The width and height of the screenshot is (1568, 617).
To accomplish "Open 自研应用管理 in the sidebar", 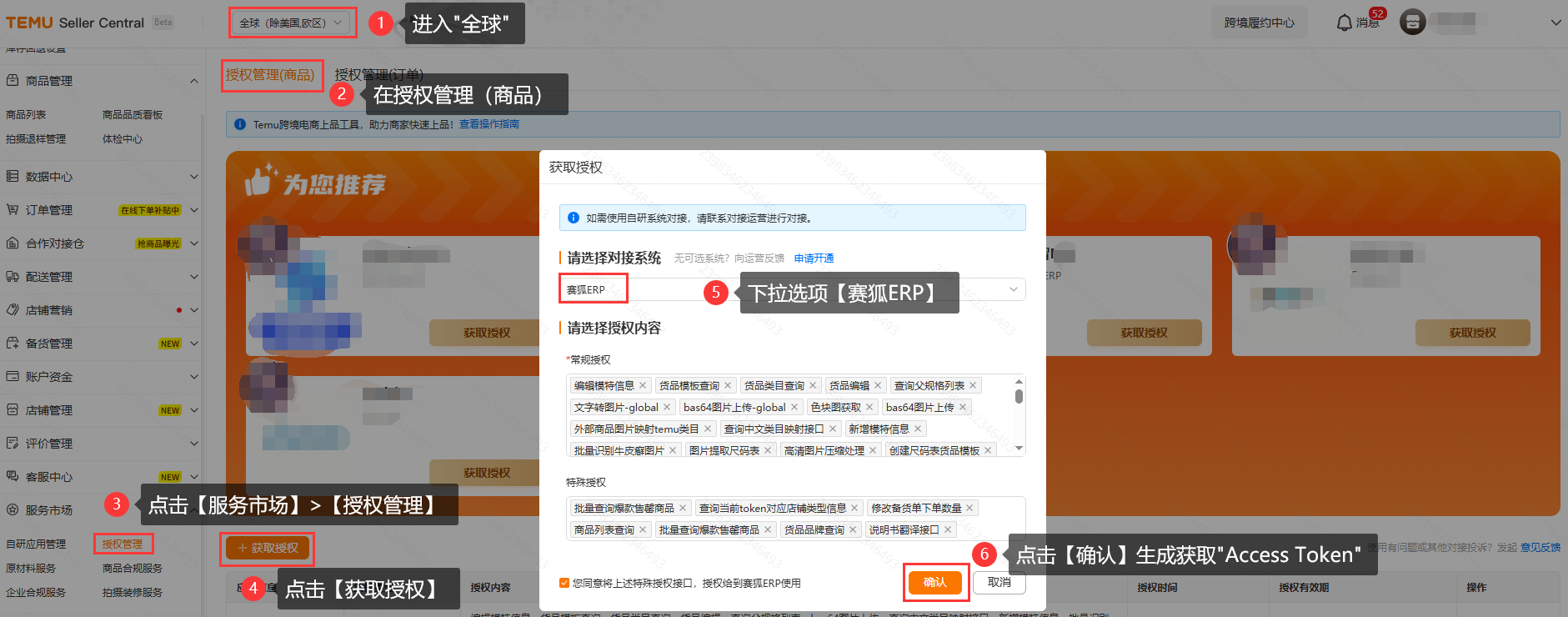I will (x=36, y=544).
